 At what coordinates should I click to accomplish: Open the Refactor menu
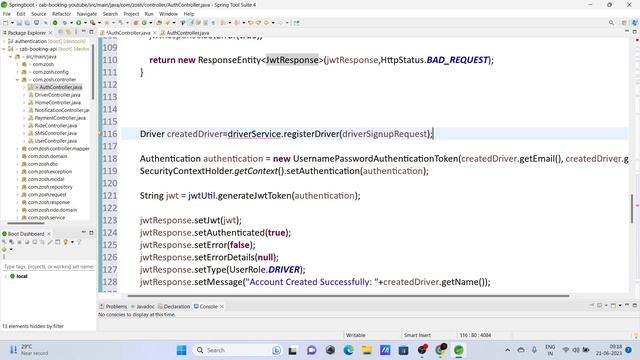(x=62, y=14)
